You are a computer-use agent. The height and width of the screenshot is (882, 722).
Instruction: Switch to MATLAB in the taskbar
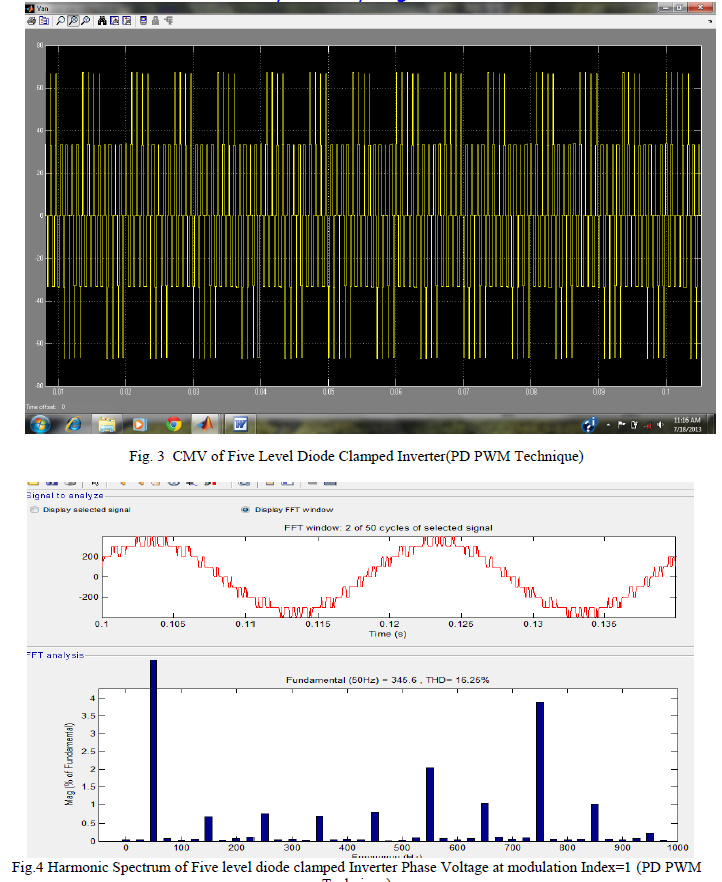[205, 424]
